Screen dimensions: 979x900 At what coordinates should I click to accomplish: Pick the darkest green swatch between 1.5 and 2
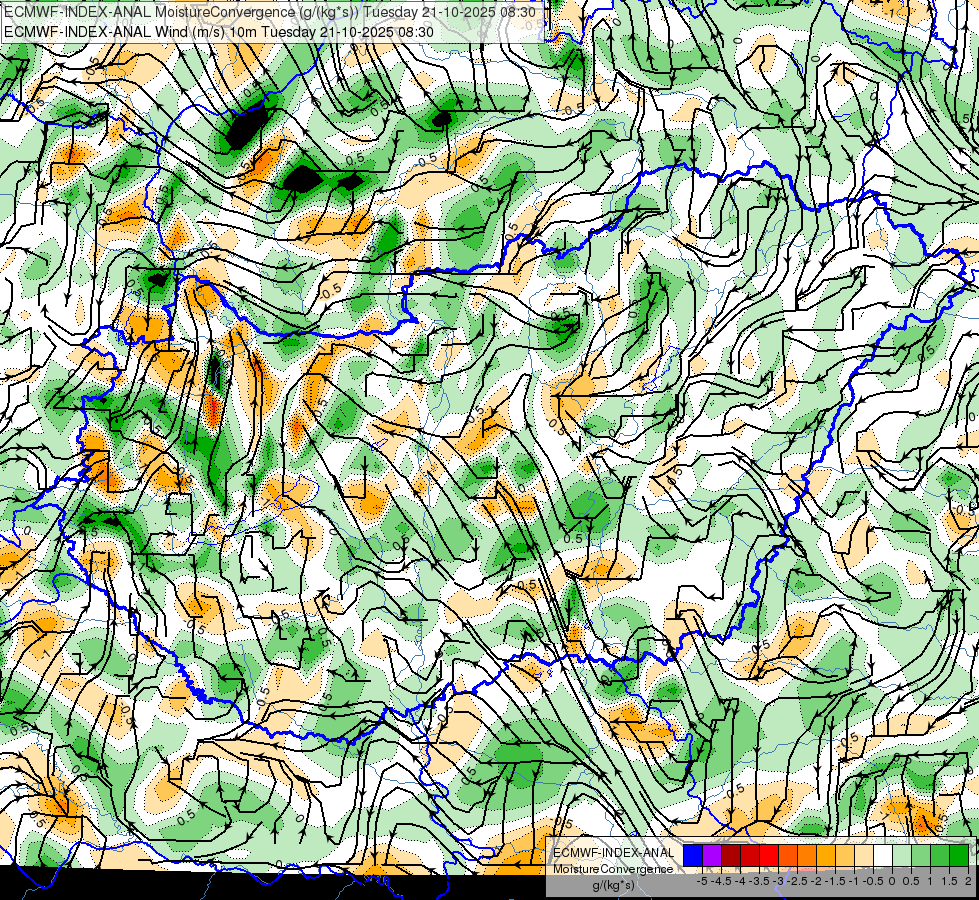[x=959, y=856]
